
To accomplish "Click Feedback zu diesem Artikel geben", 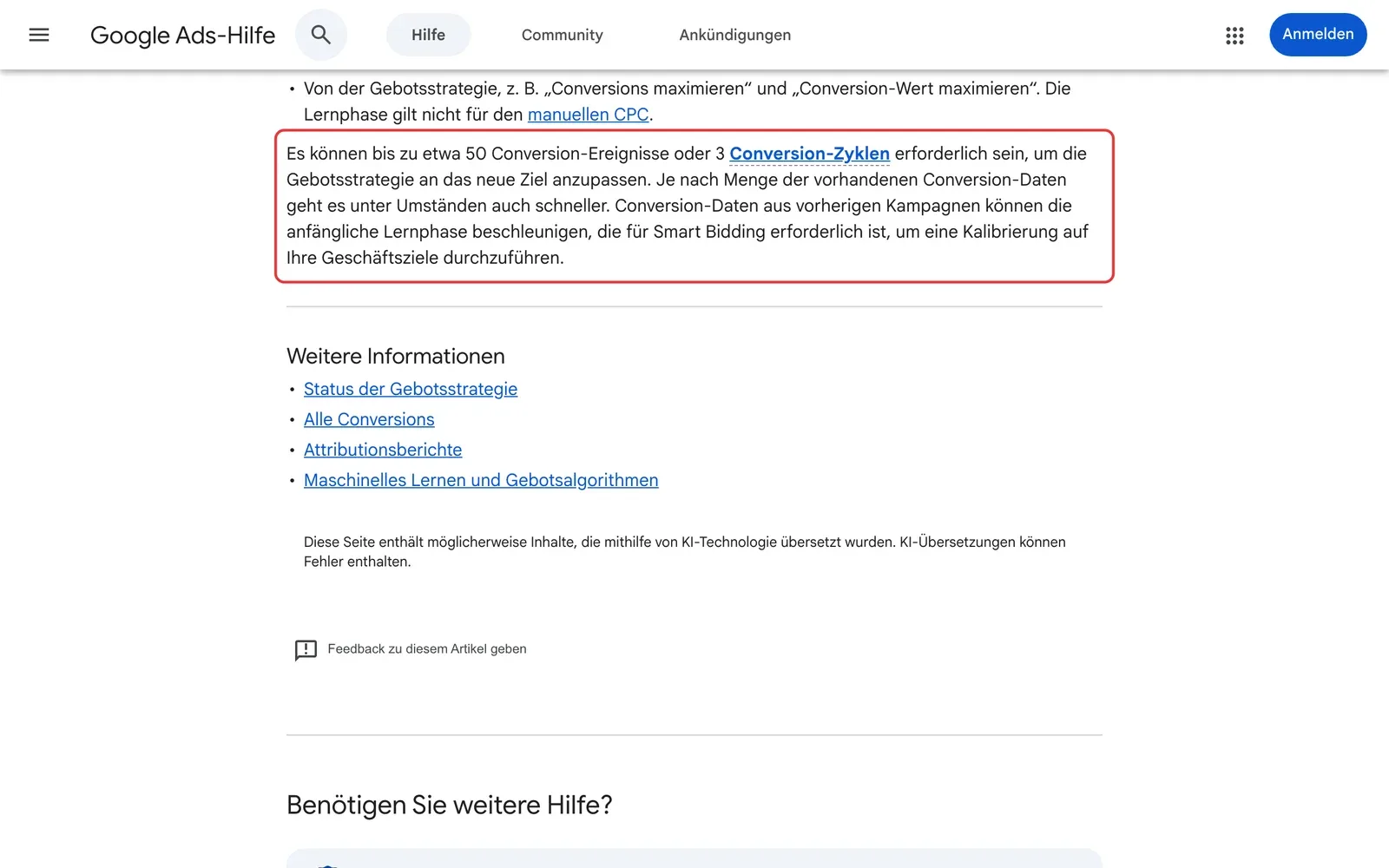I will 427,649.
